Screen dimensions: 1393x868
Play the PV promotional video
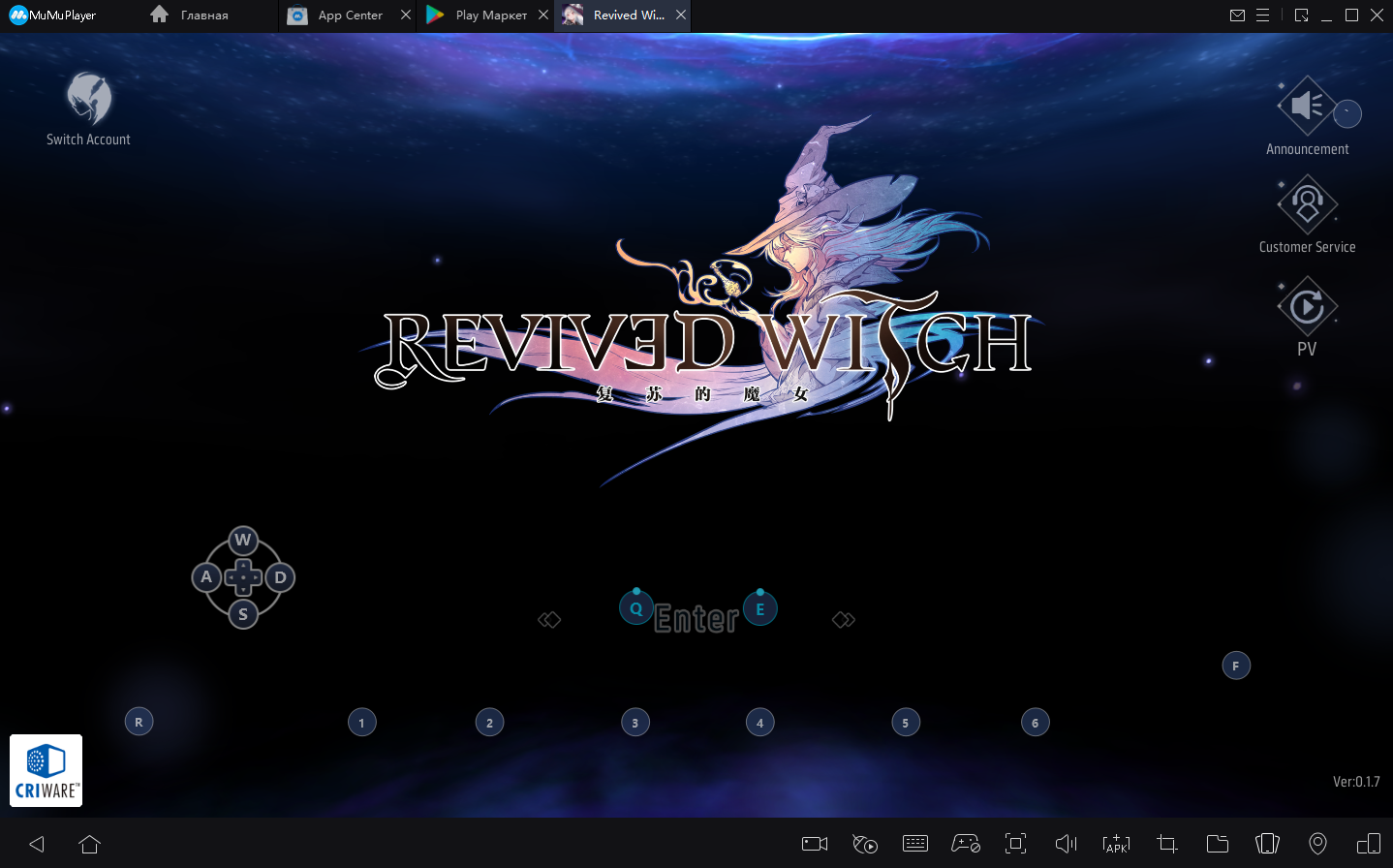click(x=1306, y=307)
